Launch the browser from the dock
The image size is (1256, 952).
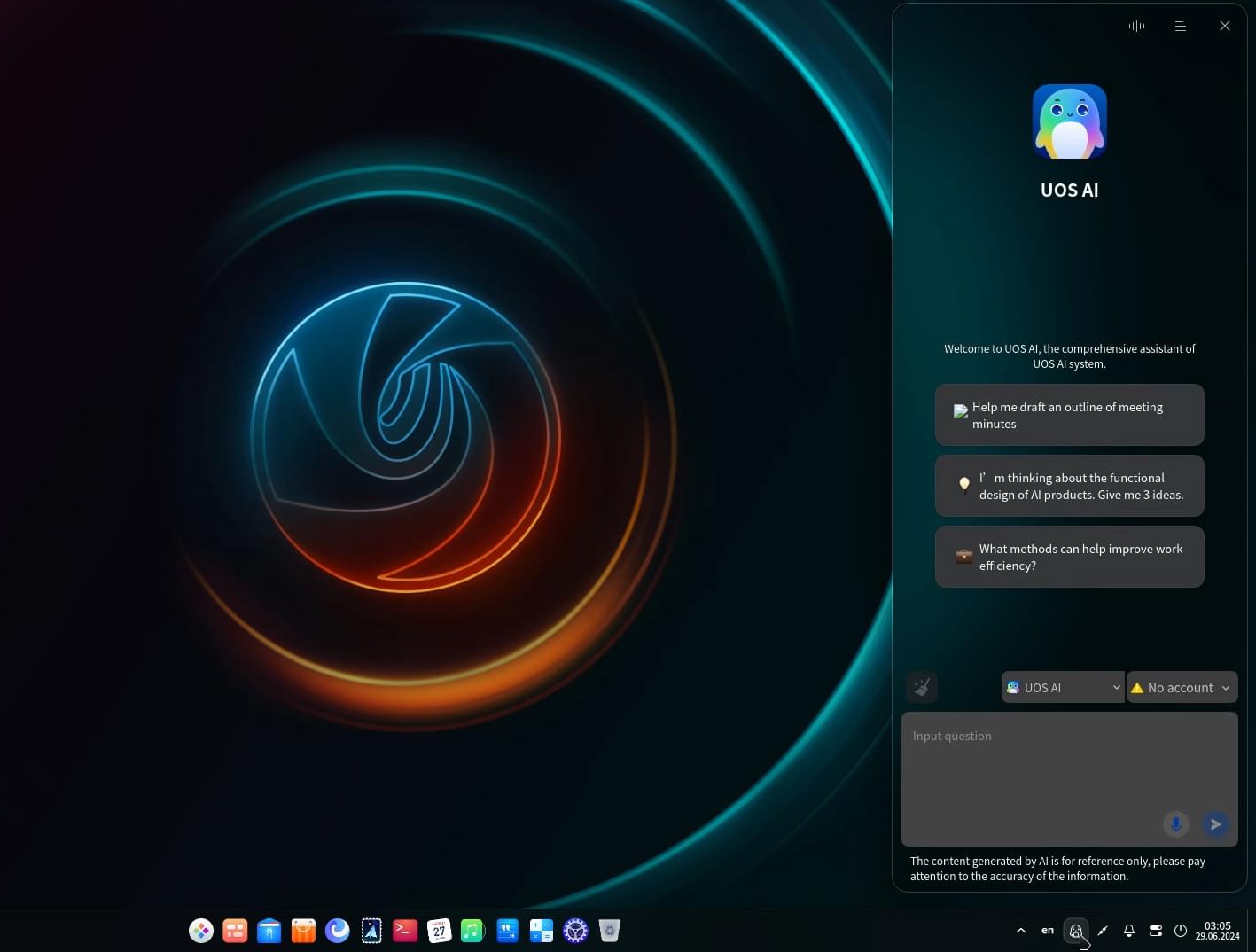click(x=338, y=931)
